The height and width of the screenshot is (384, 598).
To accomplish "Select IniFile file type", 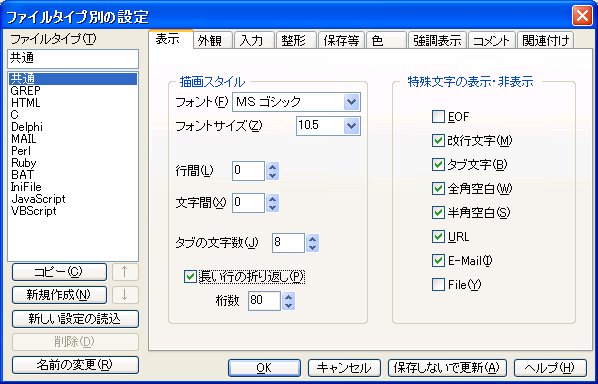I will click(73, 187).
